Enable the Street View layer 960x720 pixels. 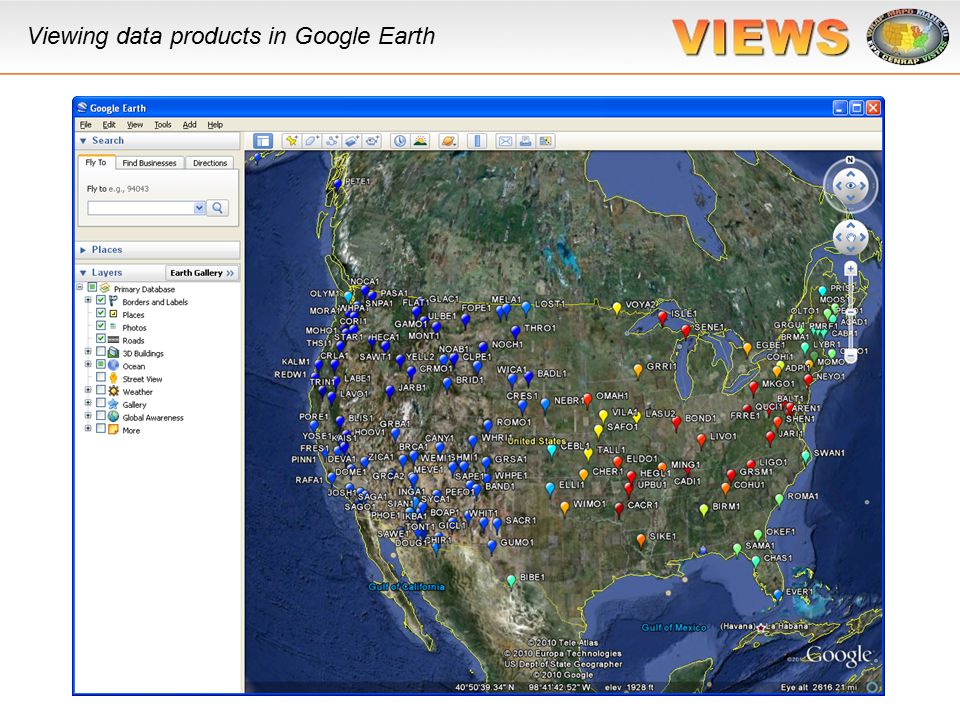click(101, 377)
